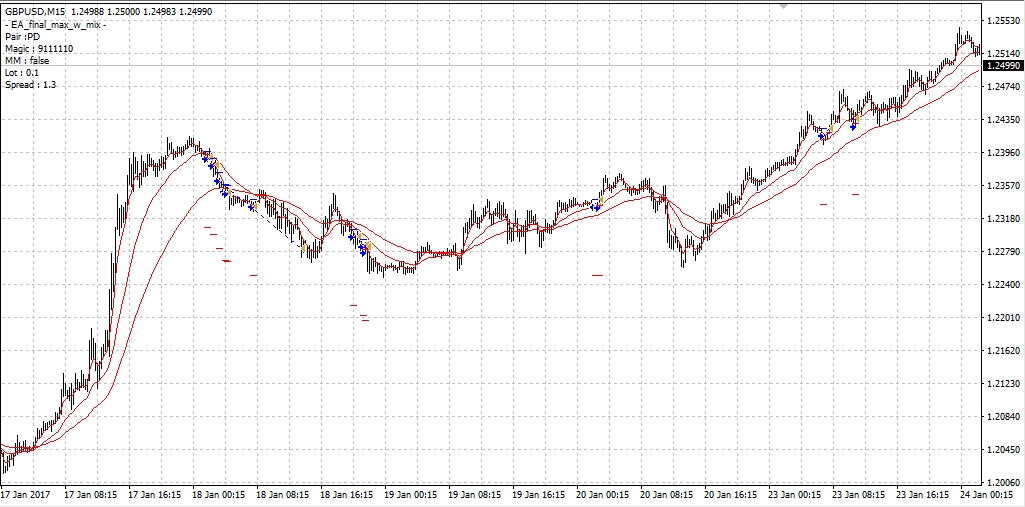
Task: Click the 18 Jan 08:15 time label
Action: 285,495
